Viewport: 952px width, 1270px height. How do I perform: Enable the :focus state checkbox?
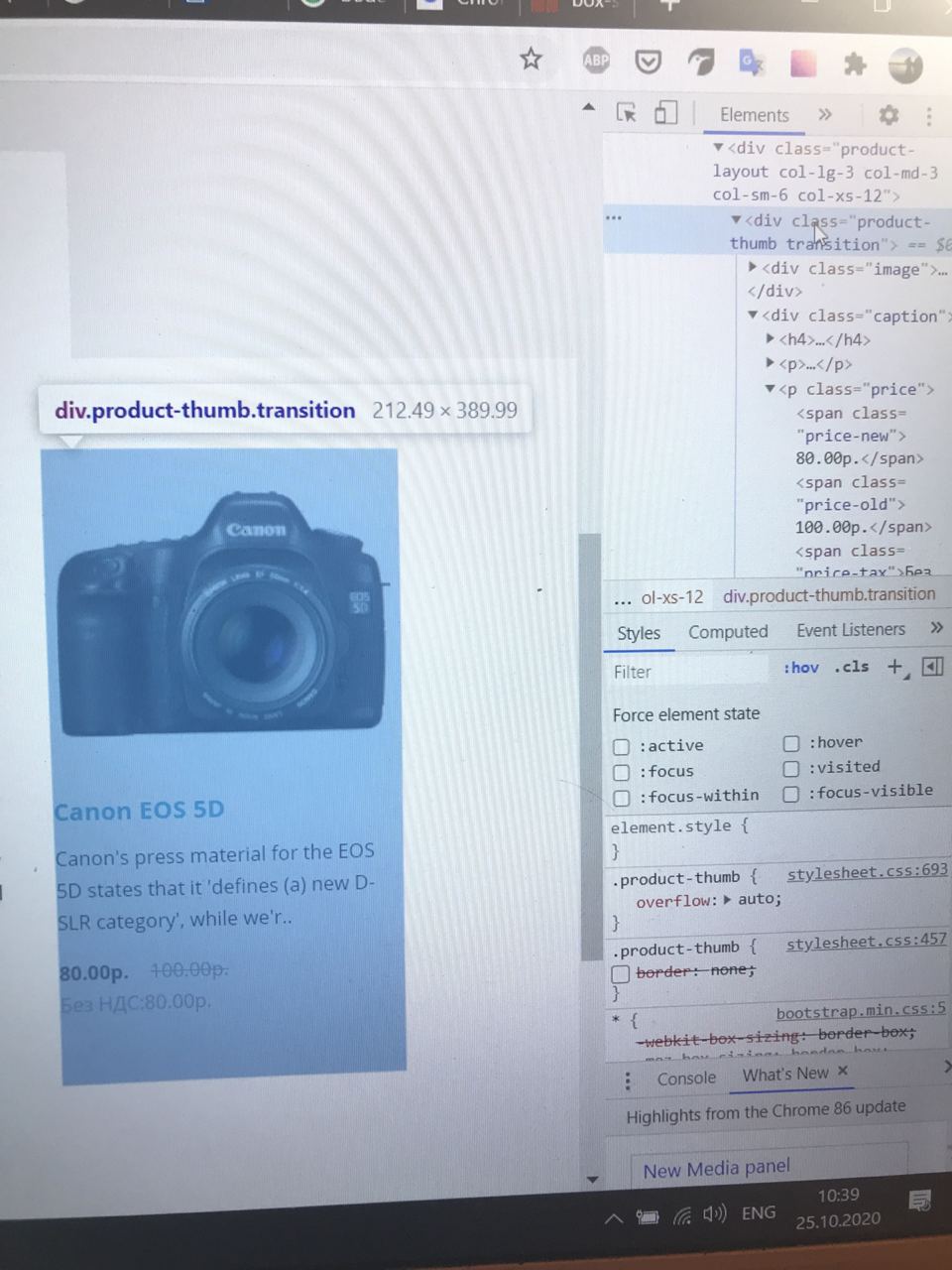[x=621, y=773]
